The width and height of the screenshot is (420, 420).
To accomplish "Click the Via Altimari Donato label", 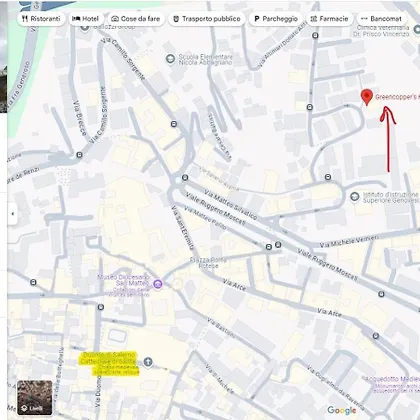I will [x=283, y=44].
